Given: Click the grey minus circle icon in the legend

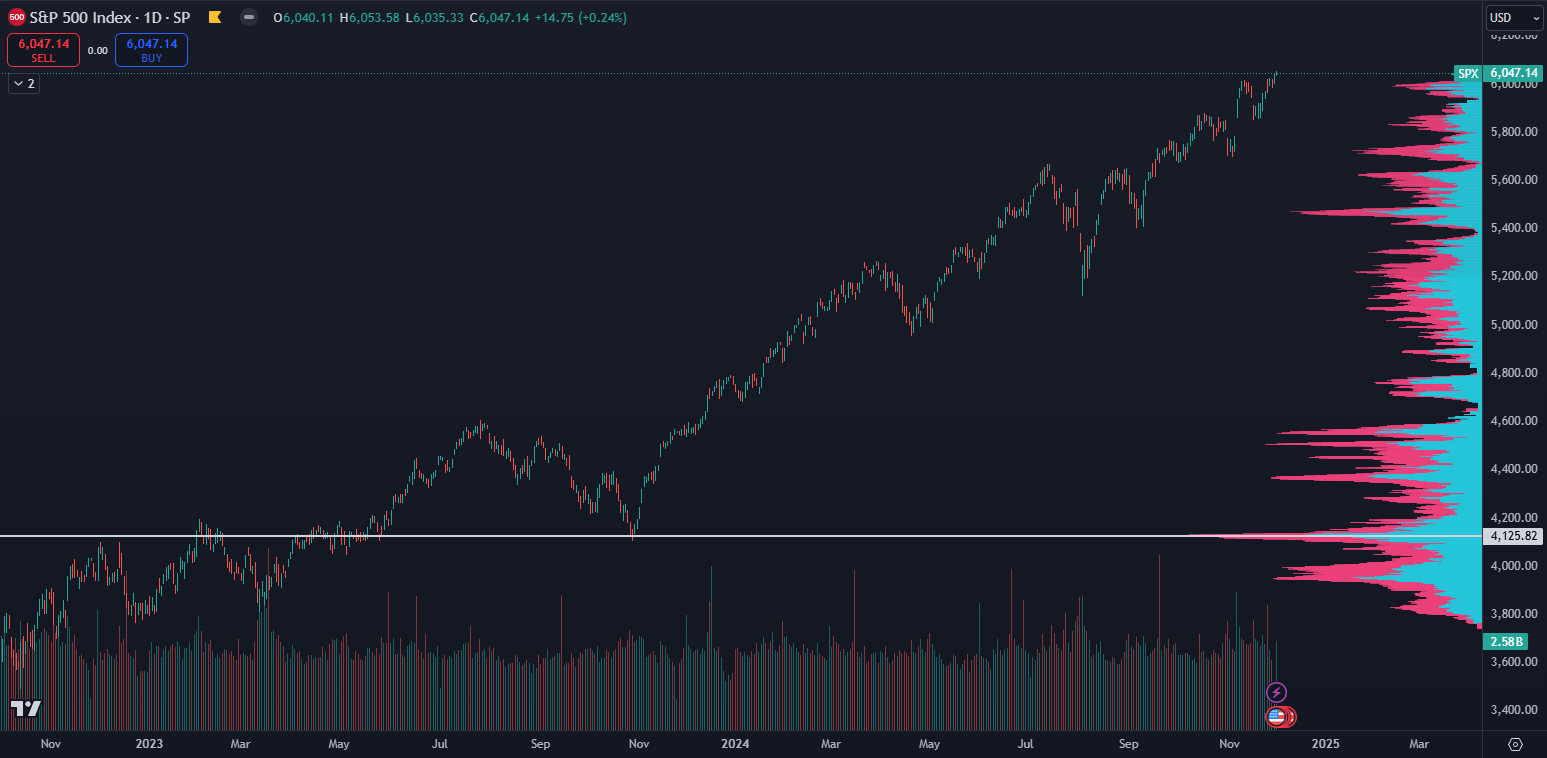Looking at the screenshot, I should pos(248,17).
